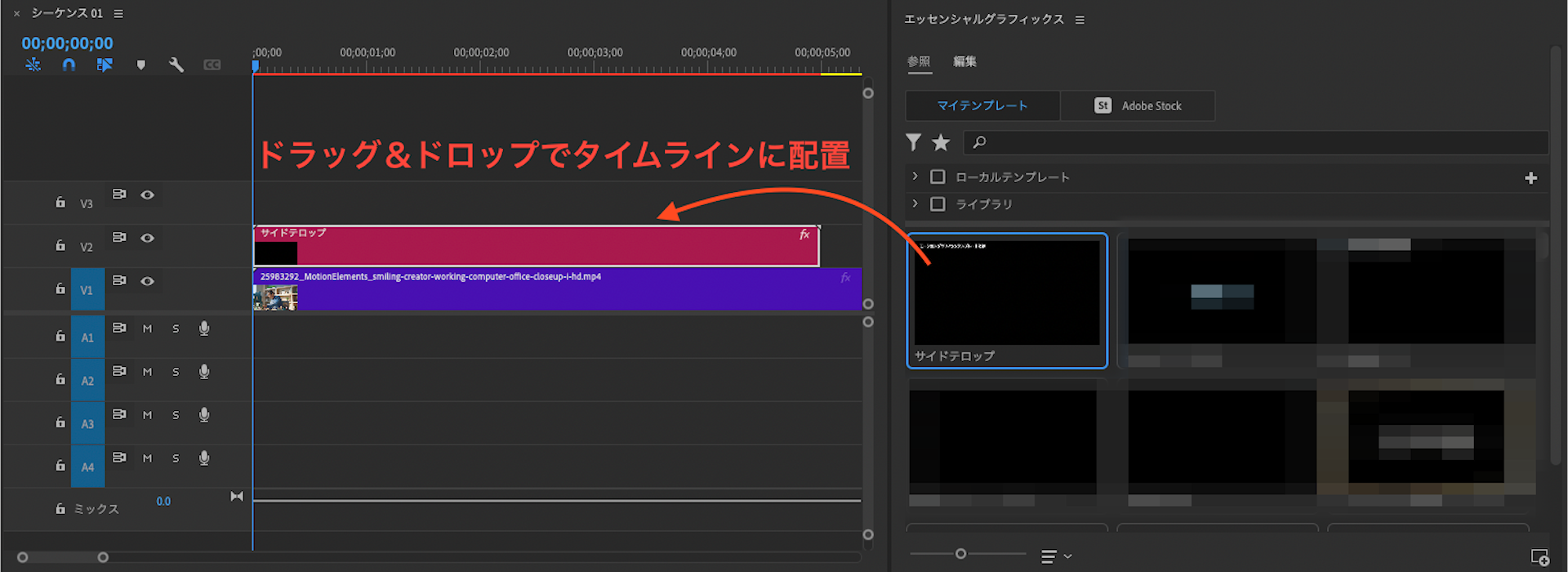1568x572 pixels.
Task: Toggle A3 sync lock icon
Action: (x=119, y=414)
